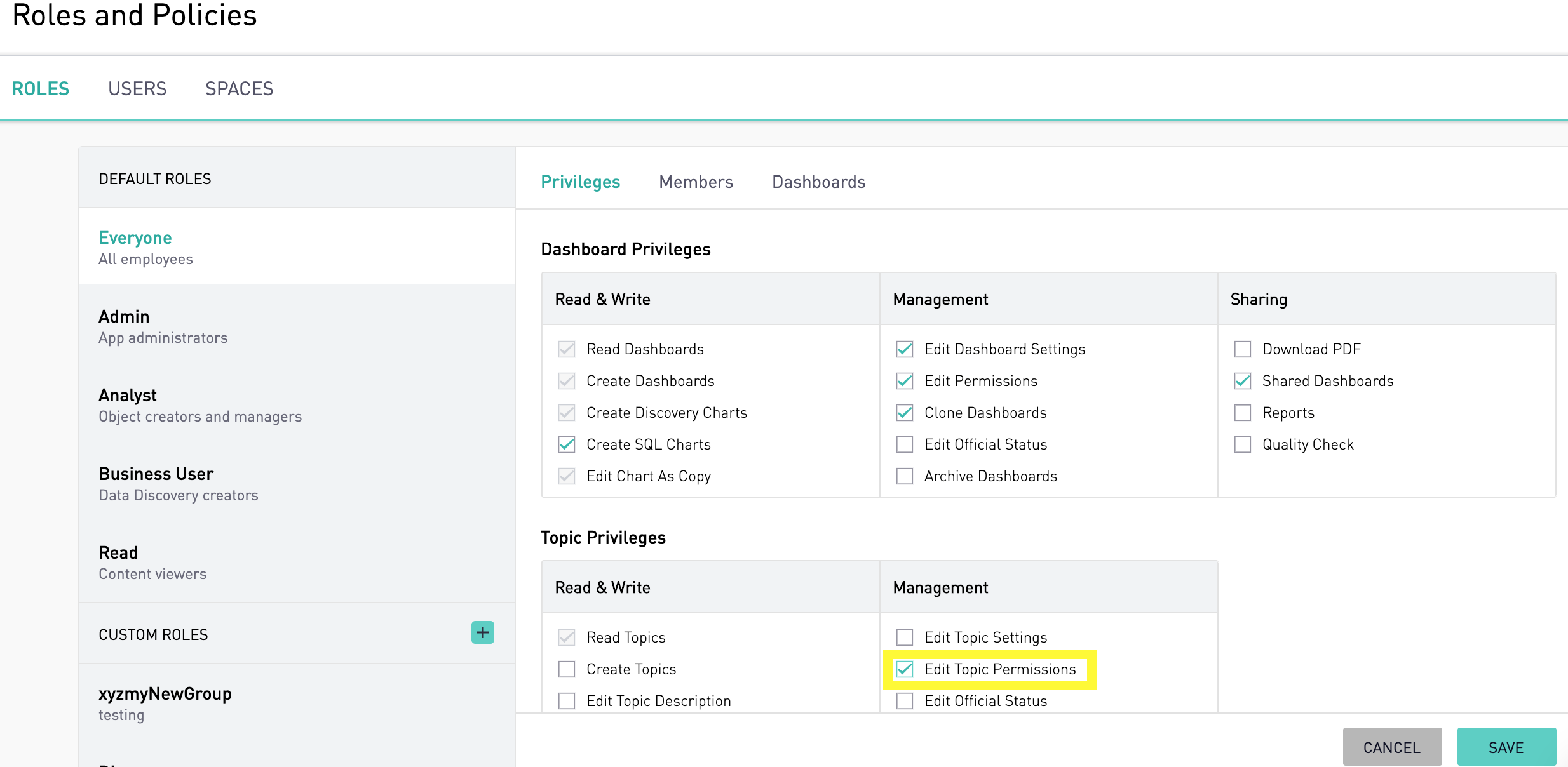1568x767 pixels.
Task: Toggle Create Discovery Charts checkbox
Action: click(x=567, y=413)
